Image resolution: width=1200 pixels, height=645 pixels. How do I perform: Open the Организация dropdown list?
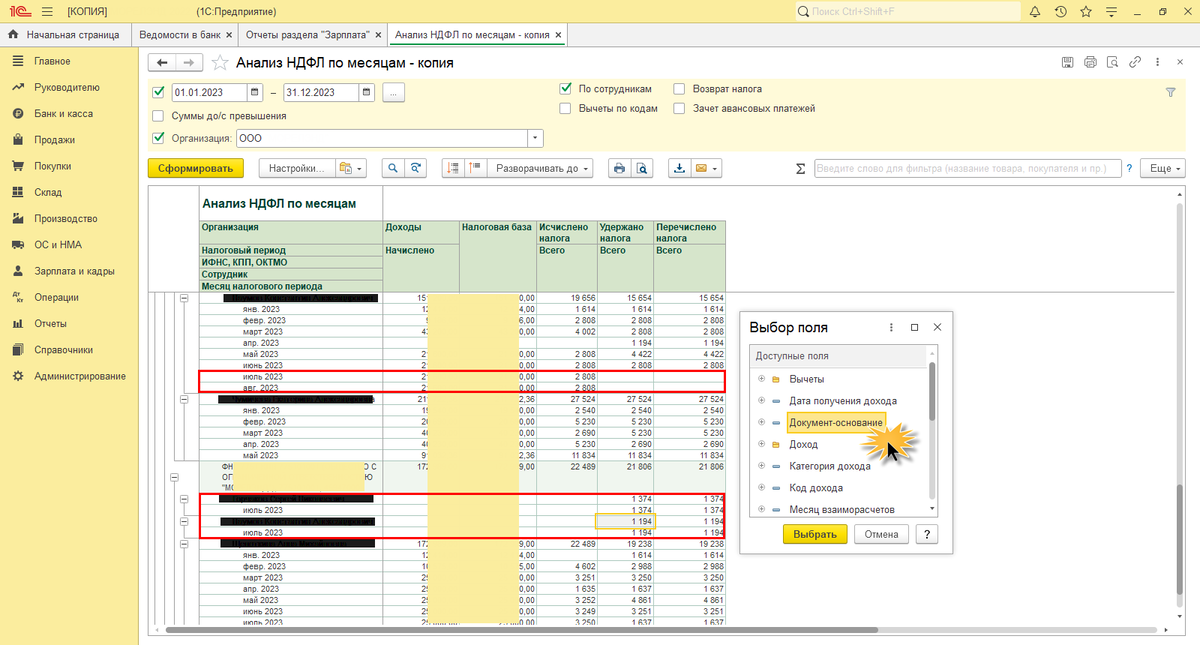(536, 138)
